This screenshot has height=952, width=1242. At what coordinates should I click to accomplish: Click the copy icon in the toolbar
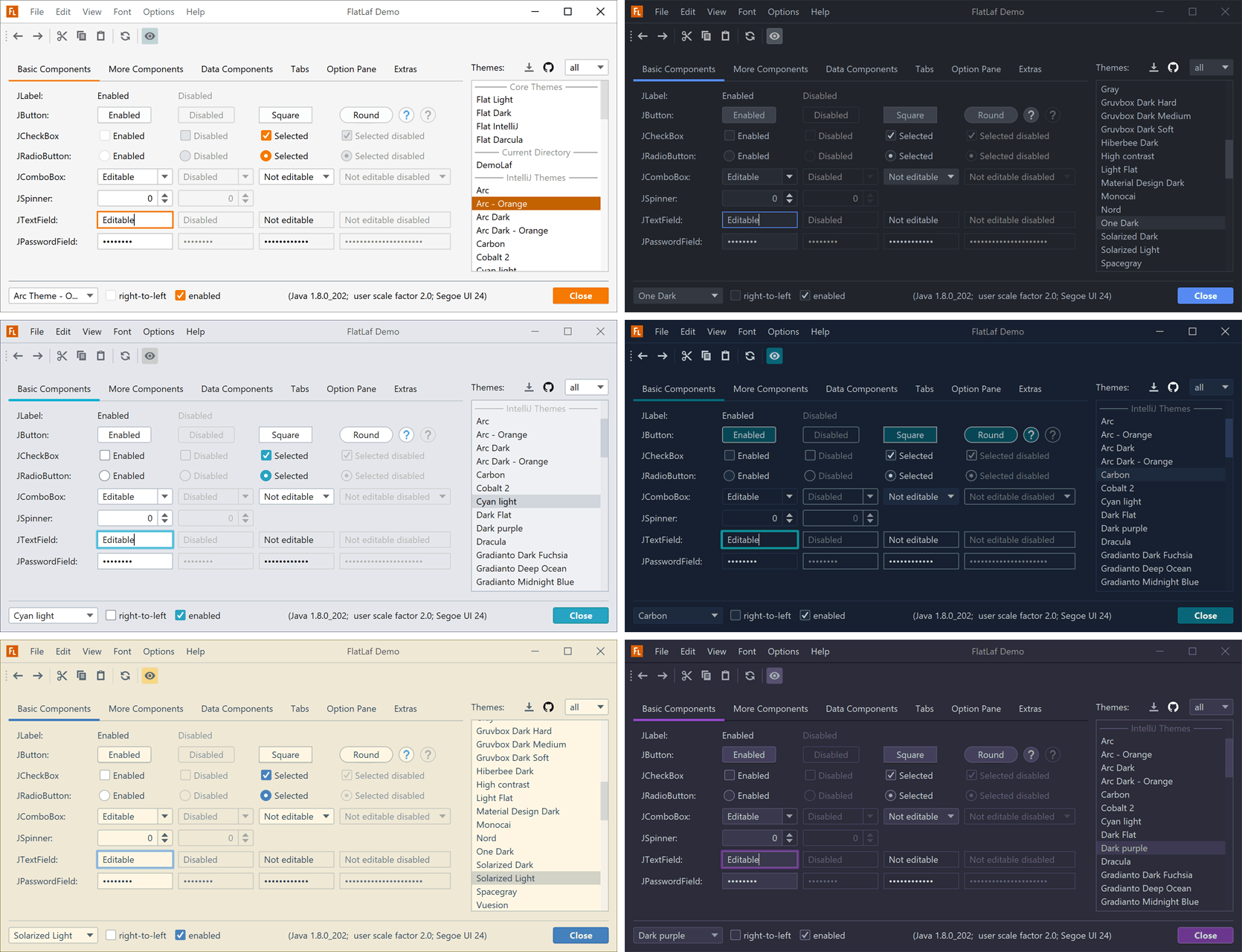coord(81,36)
